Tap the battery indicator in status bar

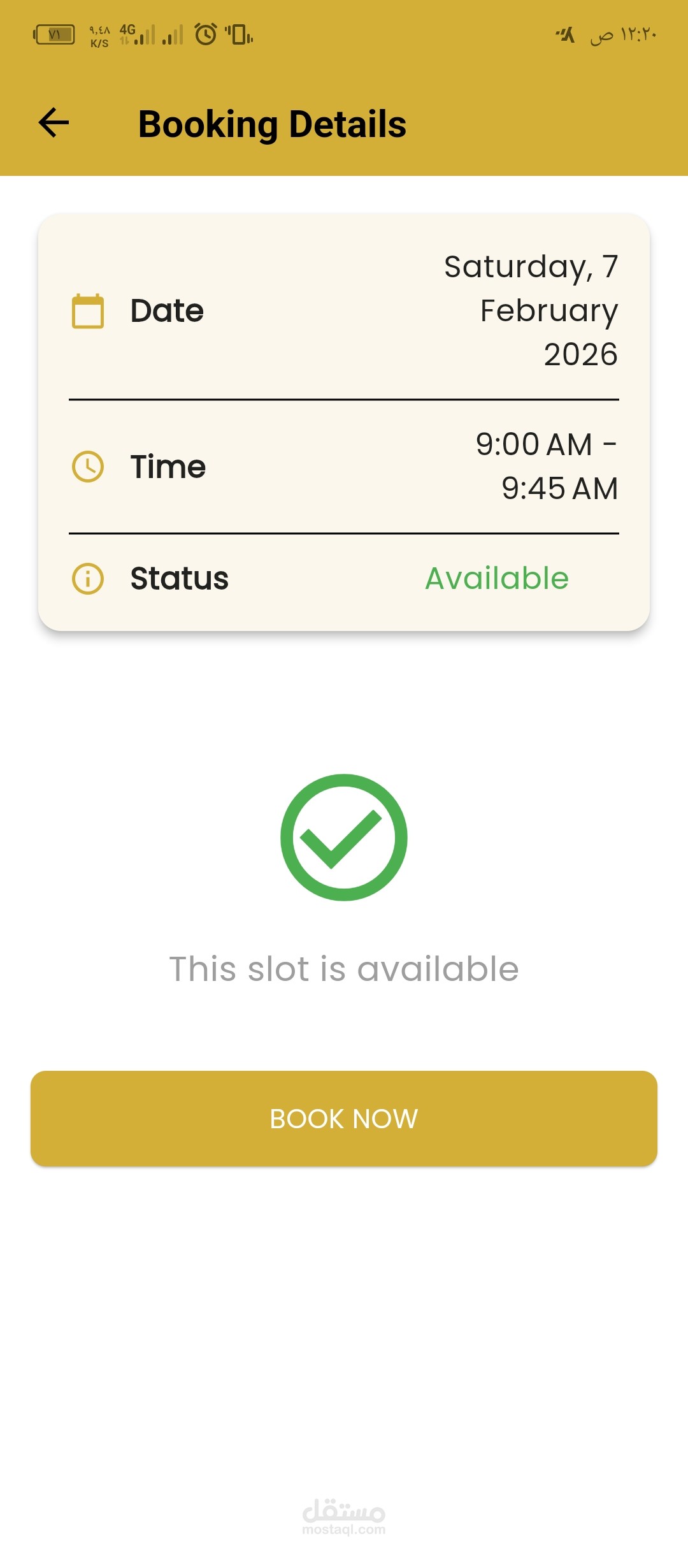[x=54, y=34]
